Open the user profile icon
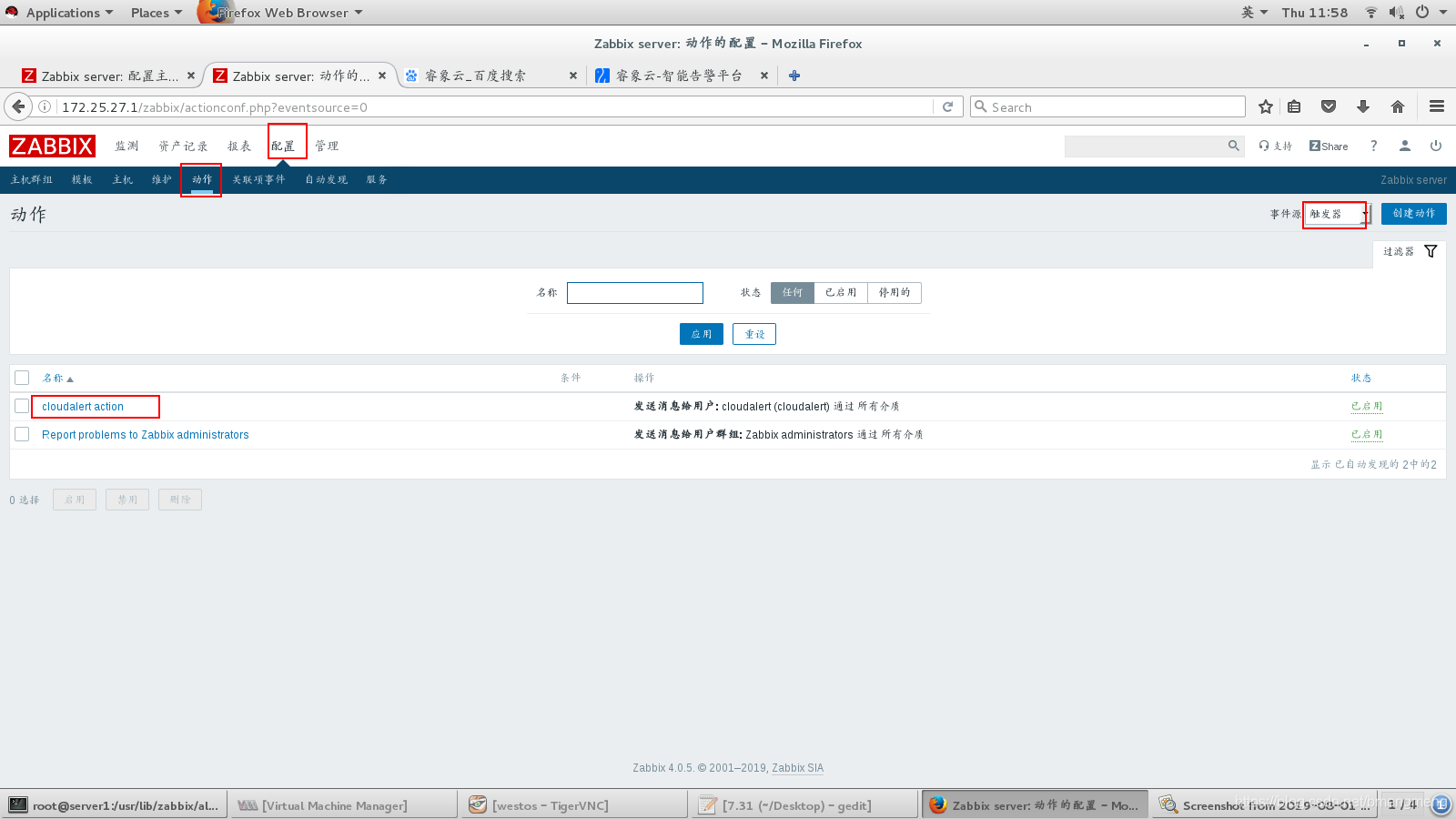Viewport: 1456px width, 819px height. [1405, 146]
